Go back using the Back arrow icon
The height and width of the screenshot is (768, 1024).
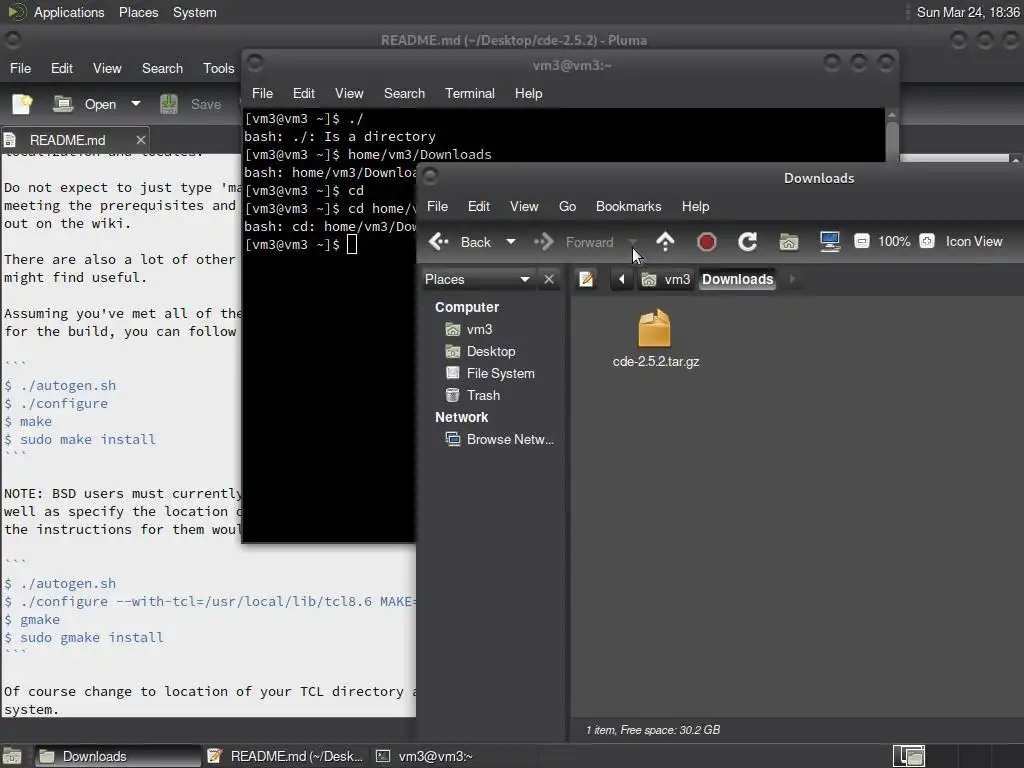tap(439, 242)
